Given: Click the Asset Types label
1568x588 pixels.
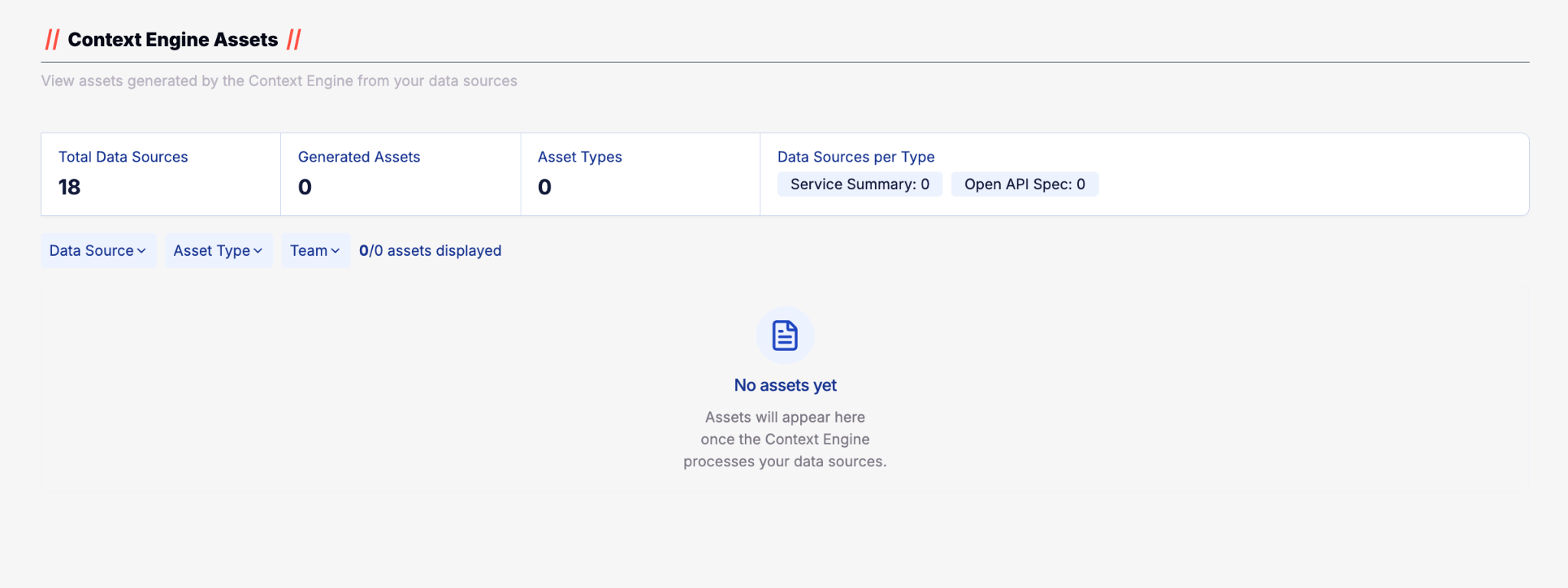Looking at the screenshot, I should 580,157.
